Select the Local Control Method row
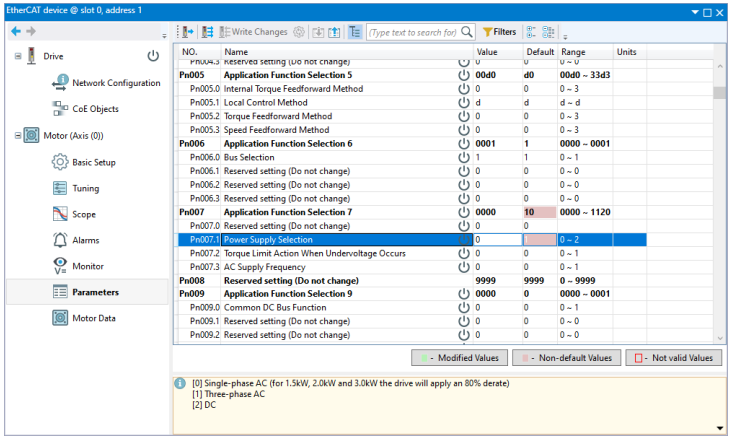Image resolution: width=732 pixels, height=440 pixels. (x=411, y=103)
